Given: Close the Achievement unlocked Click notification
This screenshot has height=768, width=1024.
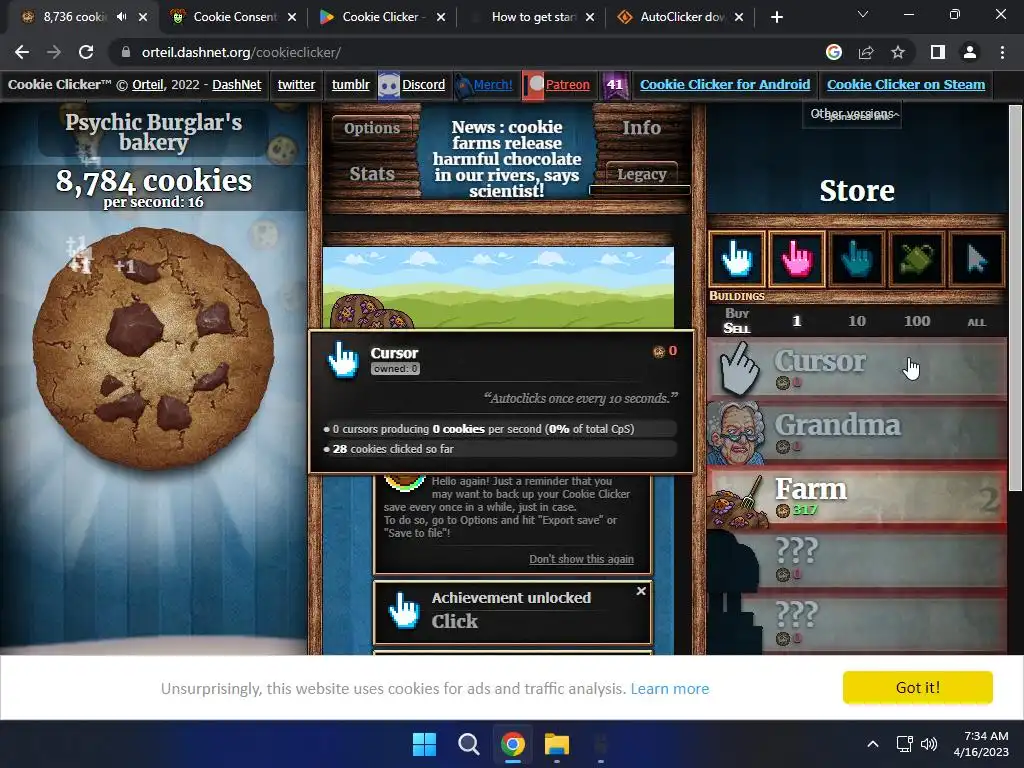Looking at the screenshot, I should point(641,590).
